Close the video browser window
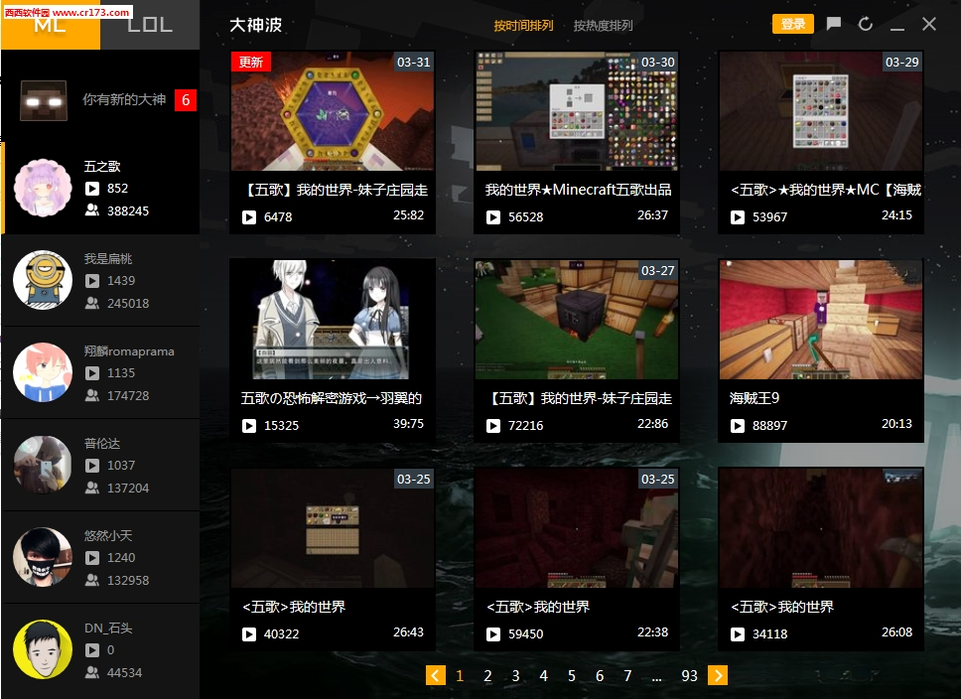The image size is (961, 699). [929, 24]
